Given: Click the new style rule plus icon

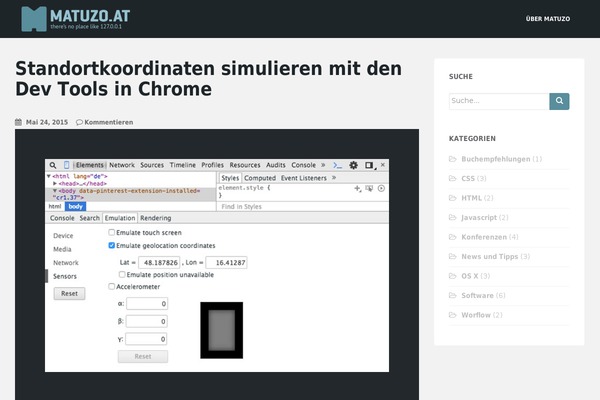Looking at the screenshot, I should point(357,188).
